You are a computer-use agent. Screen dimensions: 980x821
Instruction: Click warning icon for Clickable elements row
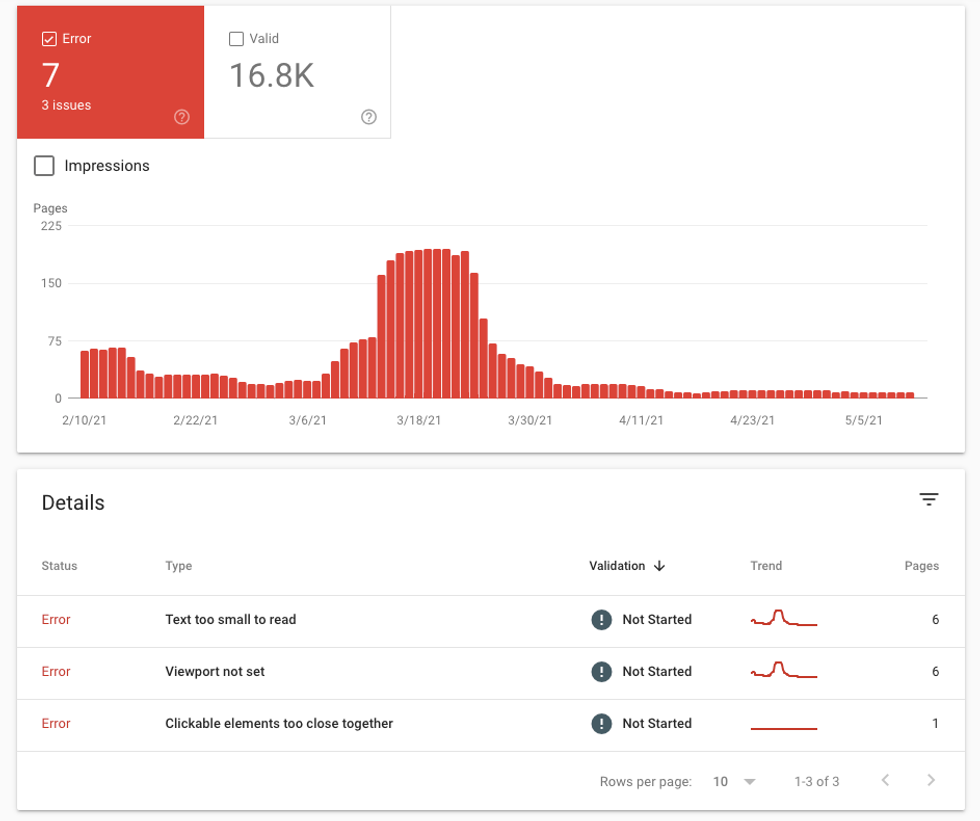coord(601,724)
